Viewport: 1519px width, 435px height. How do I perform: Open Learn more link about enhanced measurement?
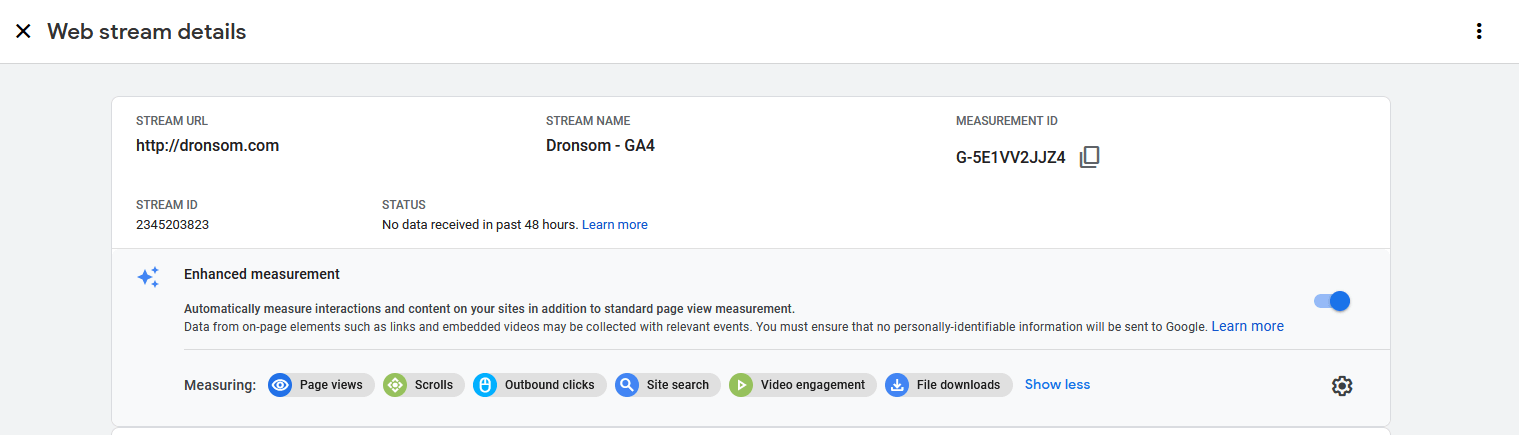(x=1248, y=326)
